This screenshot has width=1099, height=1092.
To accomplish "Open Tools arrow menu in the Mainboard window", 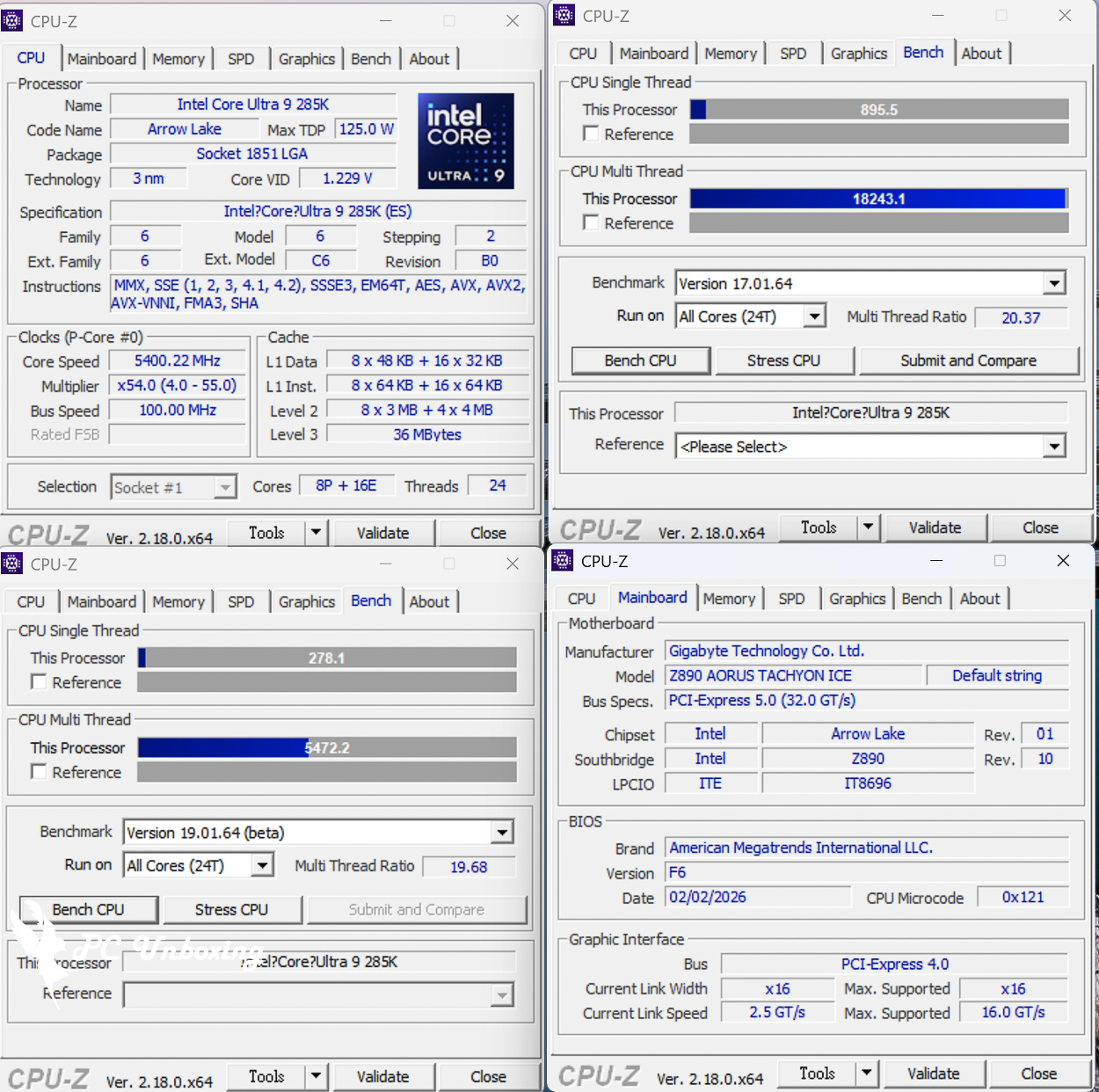I will point(866,1073).
